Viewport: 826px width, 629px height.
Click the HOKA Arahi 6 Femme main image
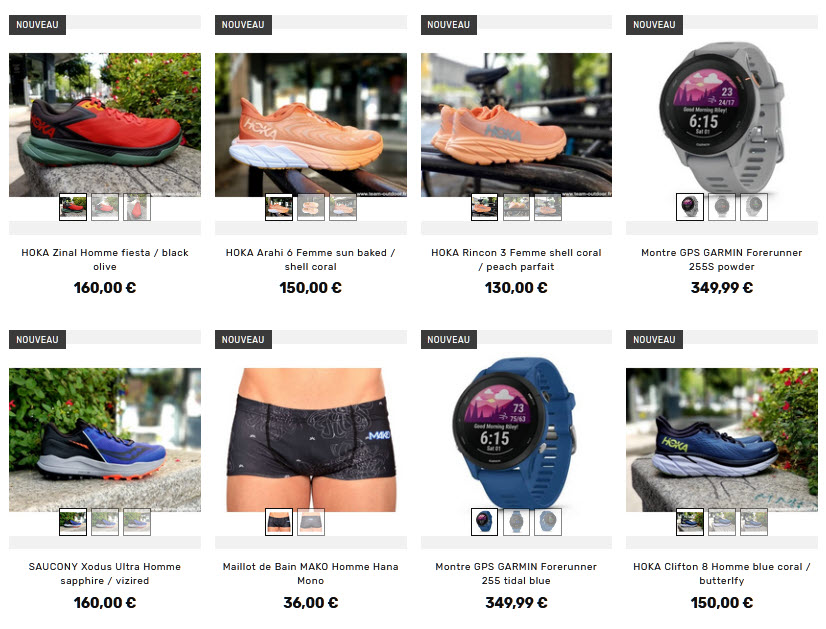point(311,124)
